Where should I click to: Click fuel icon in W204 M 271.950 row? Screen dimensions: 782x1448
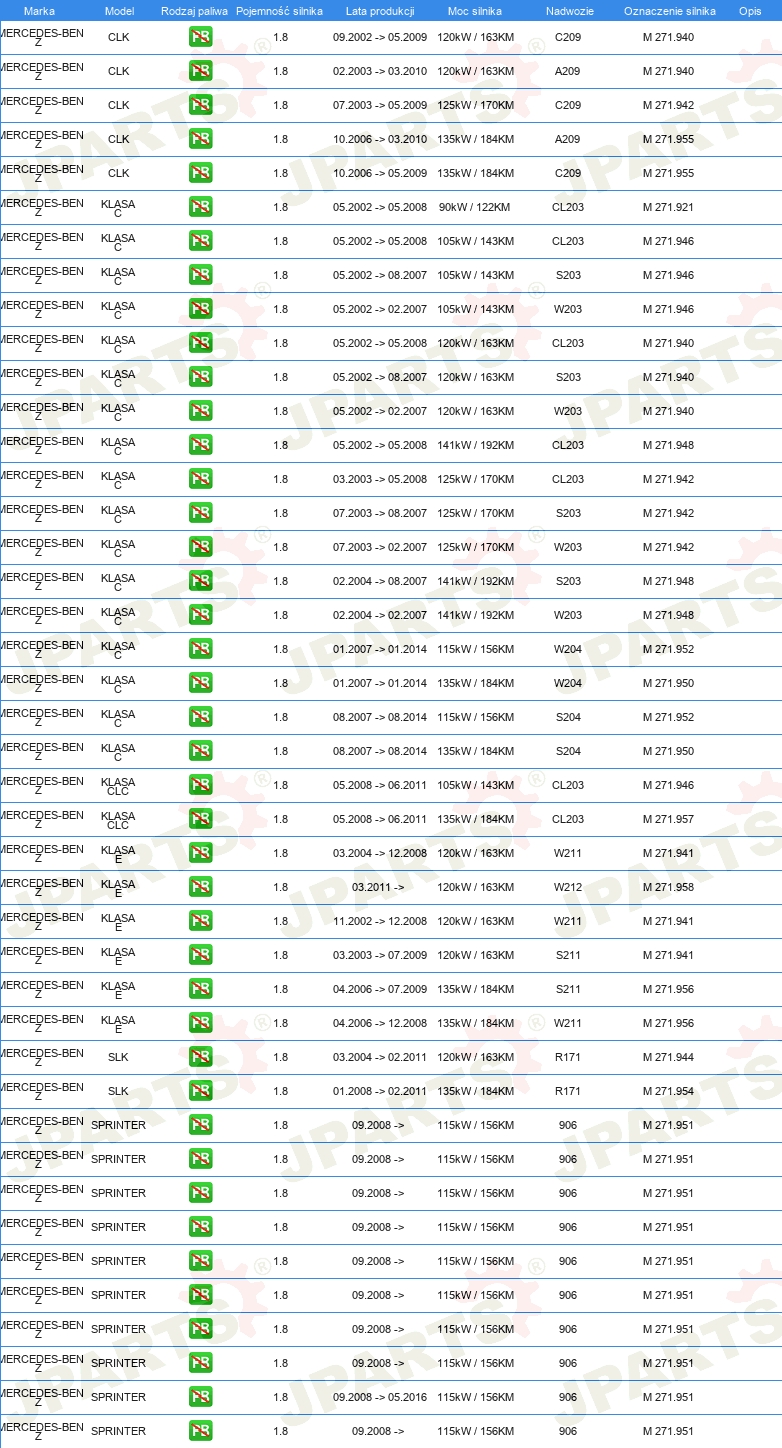click(x=200, y=683)
